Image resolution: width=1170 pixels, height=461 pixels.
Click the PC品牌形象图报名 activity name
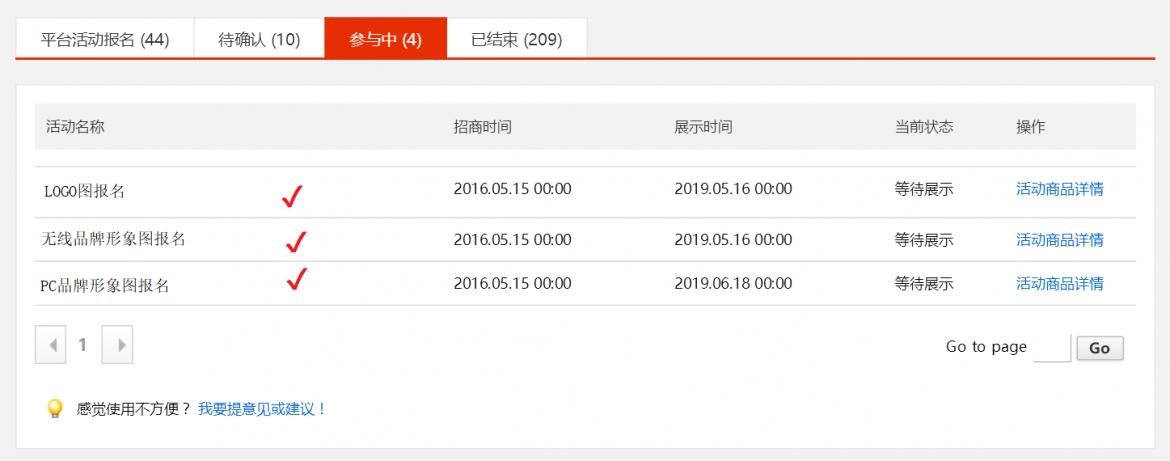105,285
